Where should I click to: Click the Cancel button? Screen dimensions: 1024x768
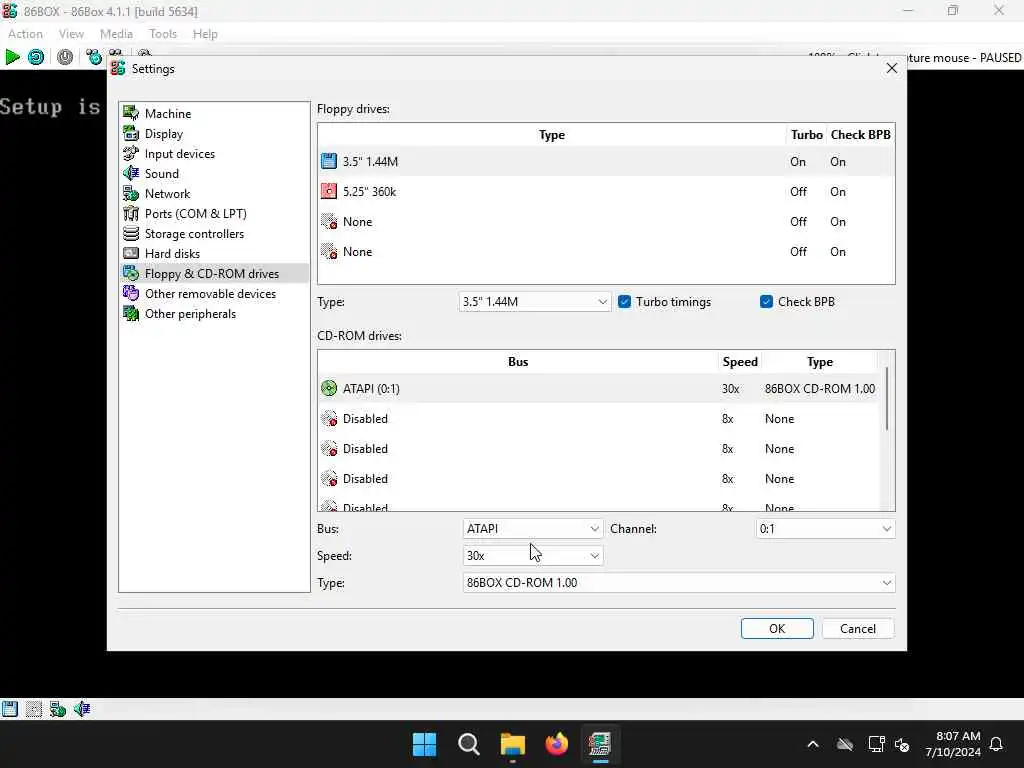858,628
